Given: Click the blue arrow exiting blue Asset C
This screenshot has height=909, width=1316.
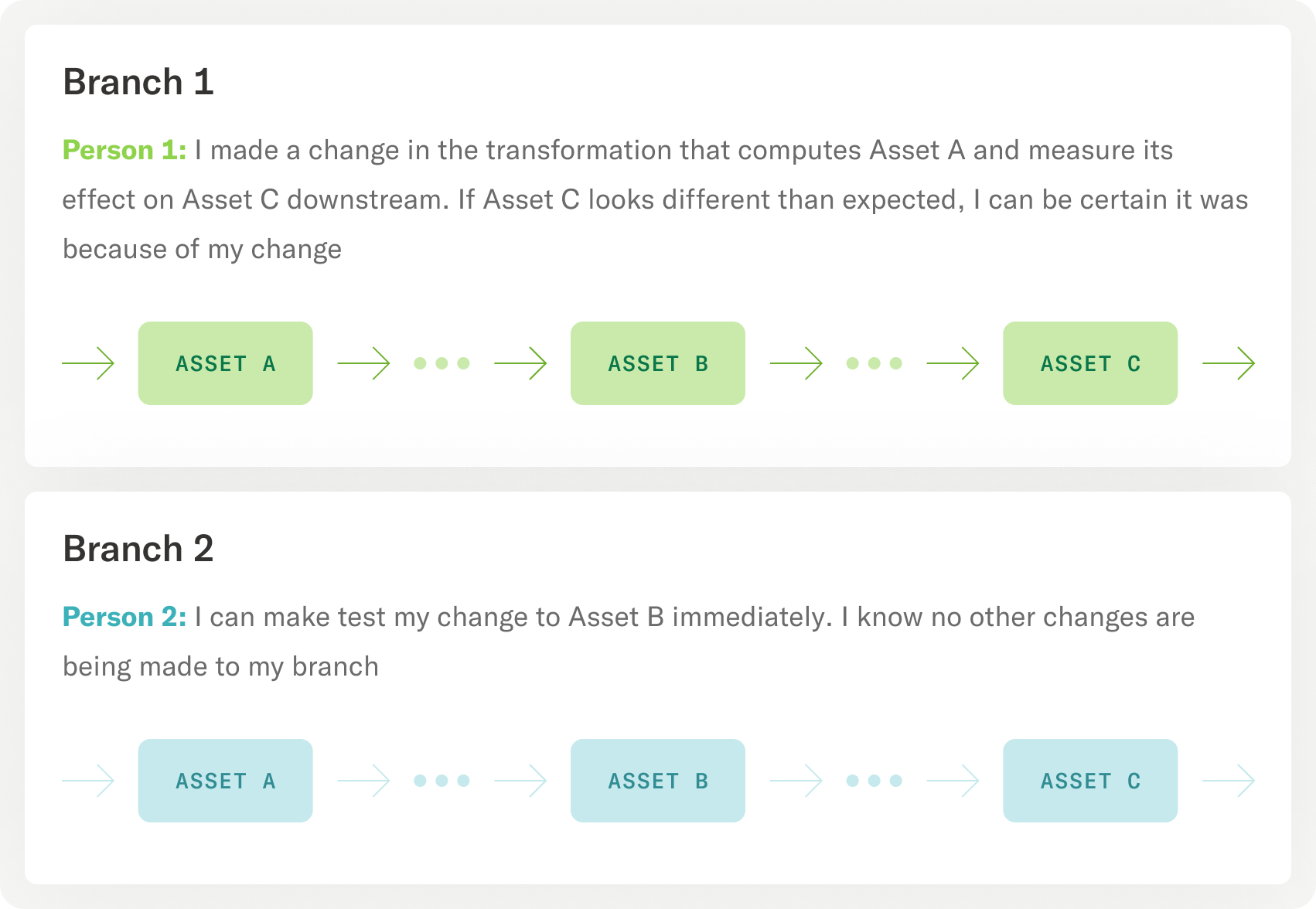Looking at the screenshot, I should (1229, 781).
